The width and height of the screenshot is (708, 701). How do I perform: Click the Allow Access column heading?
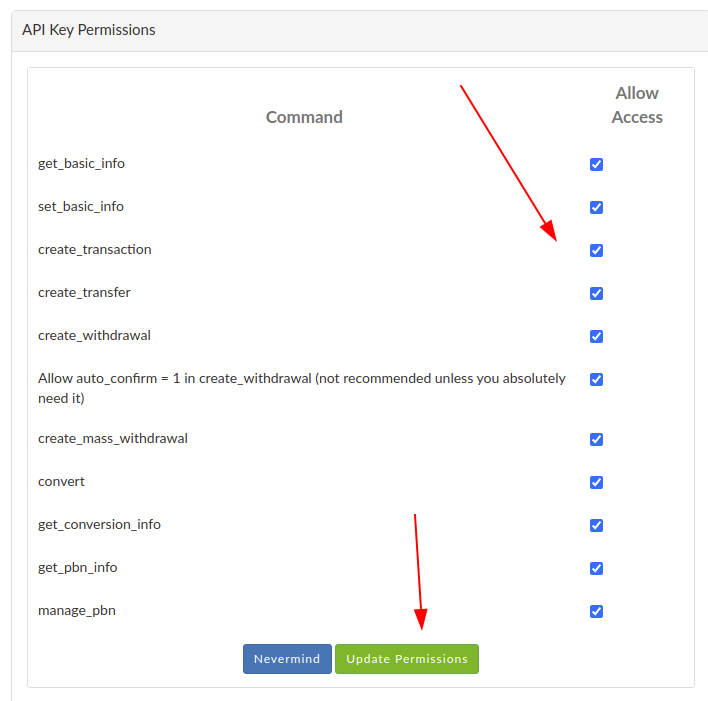[637, 105]
